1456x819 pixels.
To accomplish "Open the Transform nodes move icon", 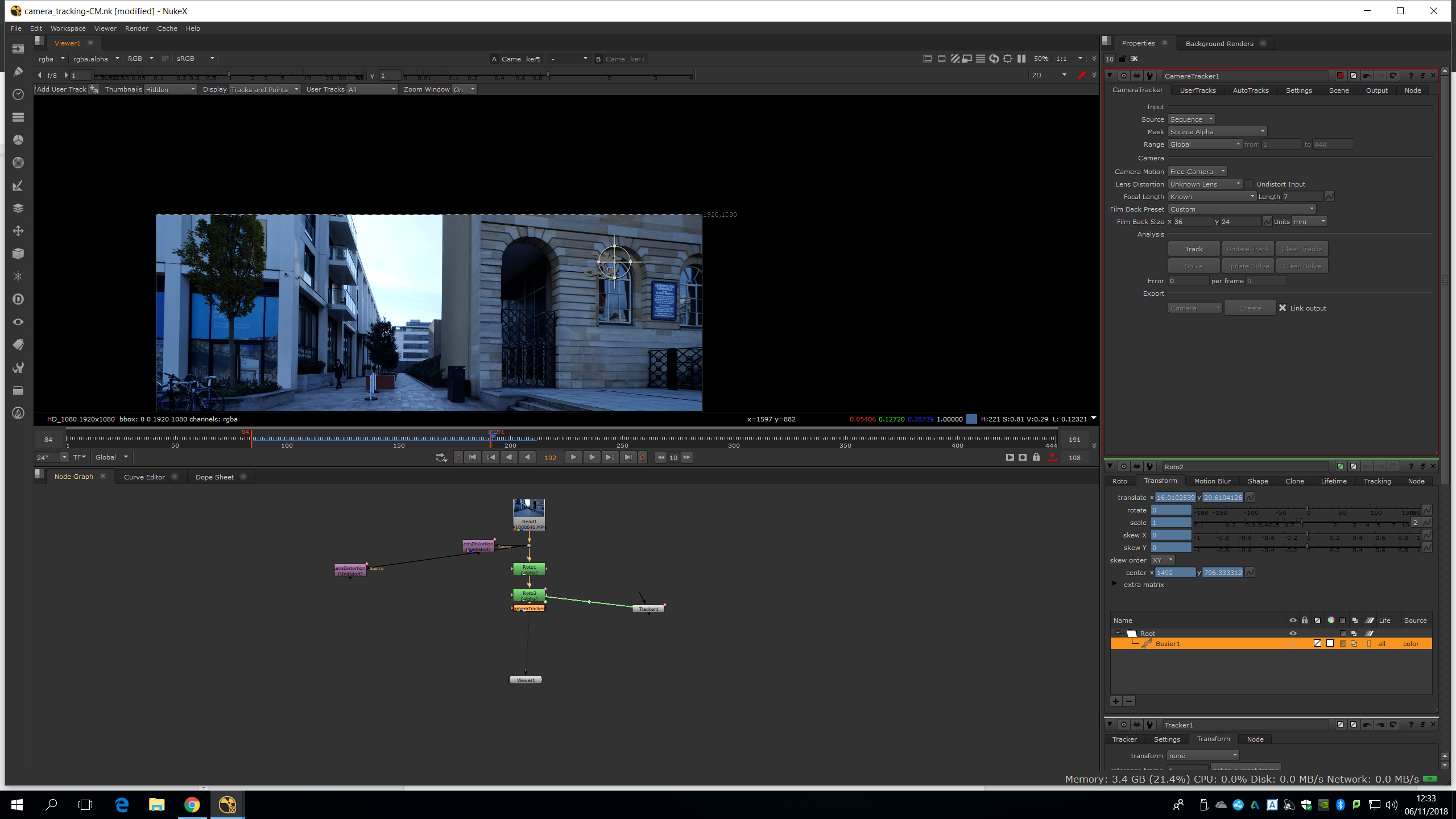I will coord(18,231).
